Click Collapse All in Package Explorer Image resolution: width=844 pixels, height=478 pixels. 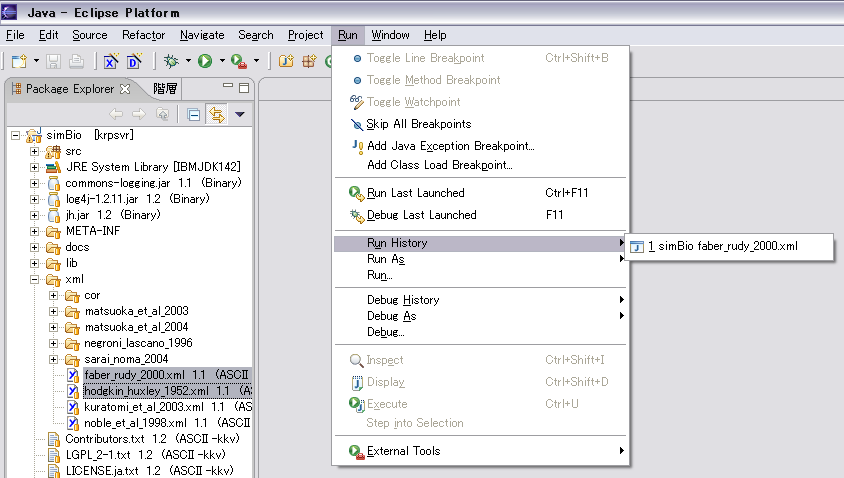[x=194, y=114]
